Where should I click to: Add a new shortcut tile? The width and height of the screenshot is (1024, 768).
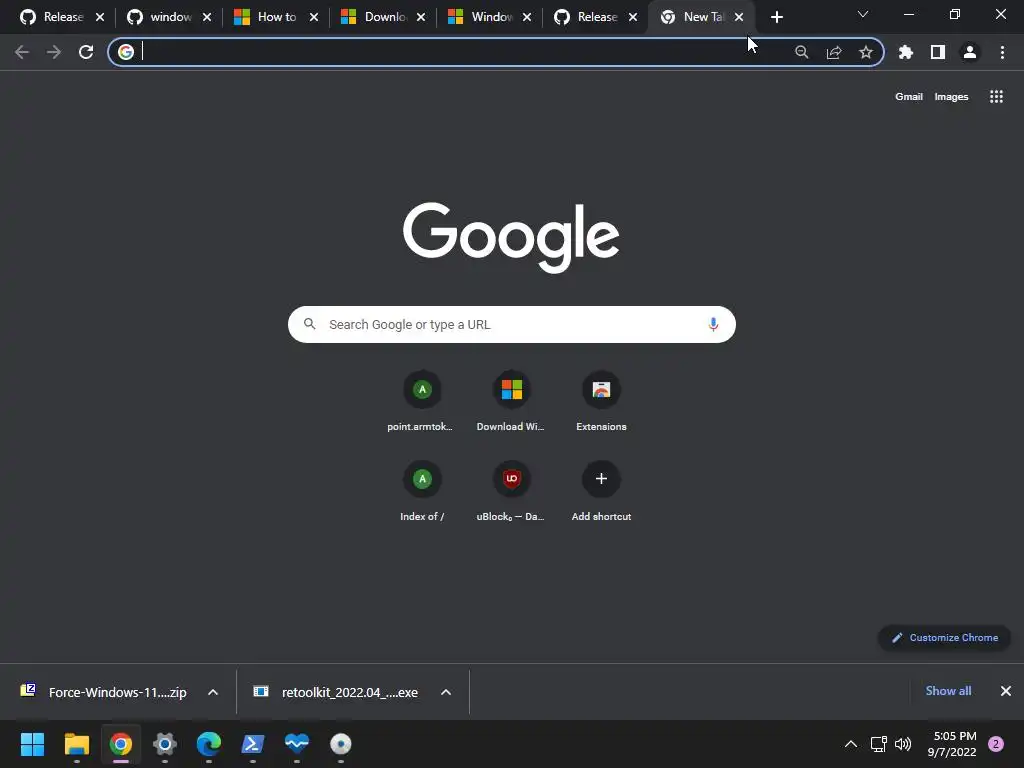coord(601,490)
